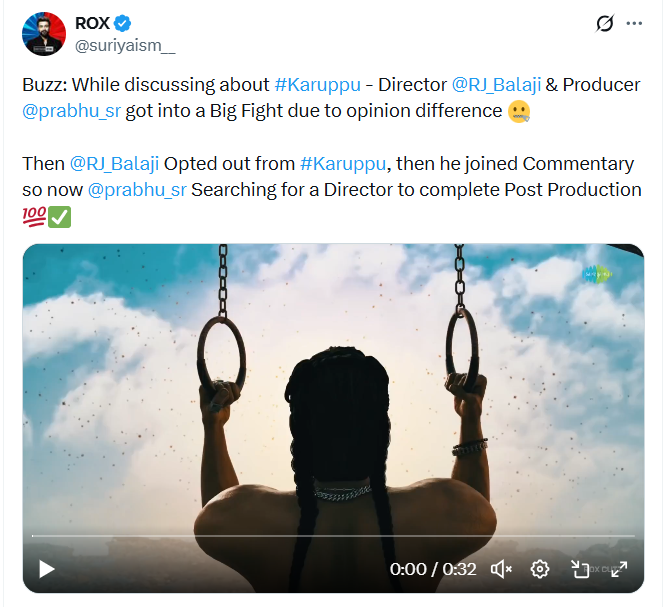Expand video to fullscreen

(619, 569)
